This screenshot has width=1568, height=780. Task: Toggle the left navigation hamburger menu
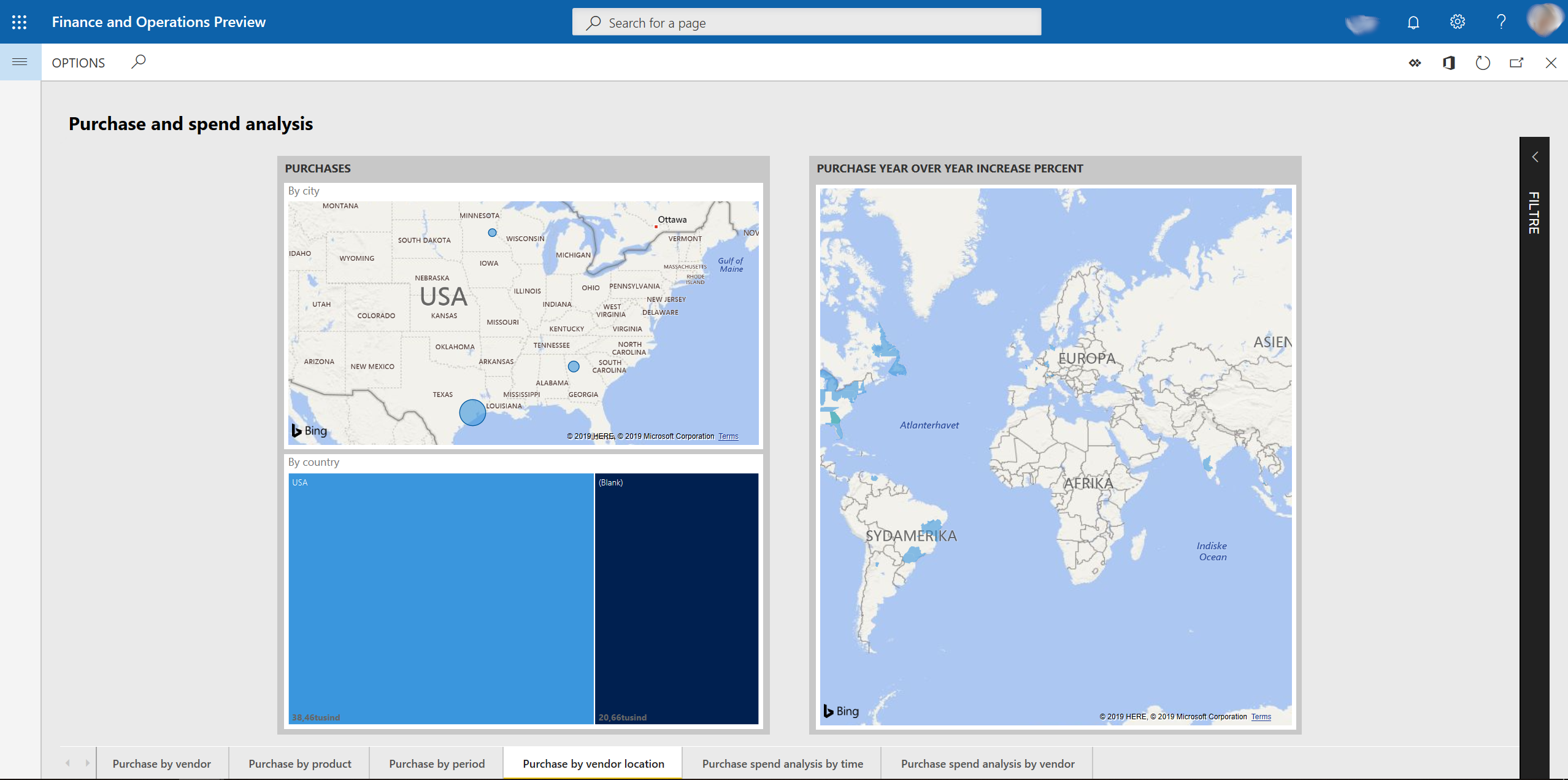tap(20, 62)
